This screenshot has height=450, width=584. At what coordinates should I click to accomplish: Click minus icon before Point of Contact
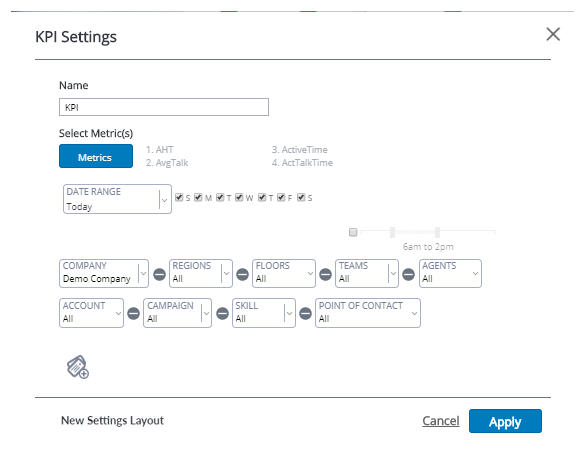click(x=305, y=314)
